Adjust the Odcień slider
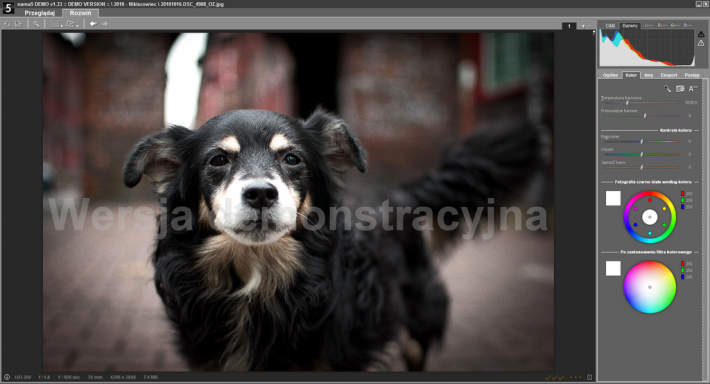The width and height of the screenshot is (710, 384). [642, 154]
